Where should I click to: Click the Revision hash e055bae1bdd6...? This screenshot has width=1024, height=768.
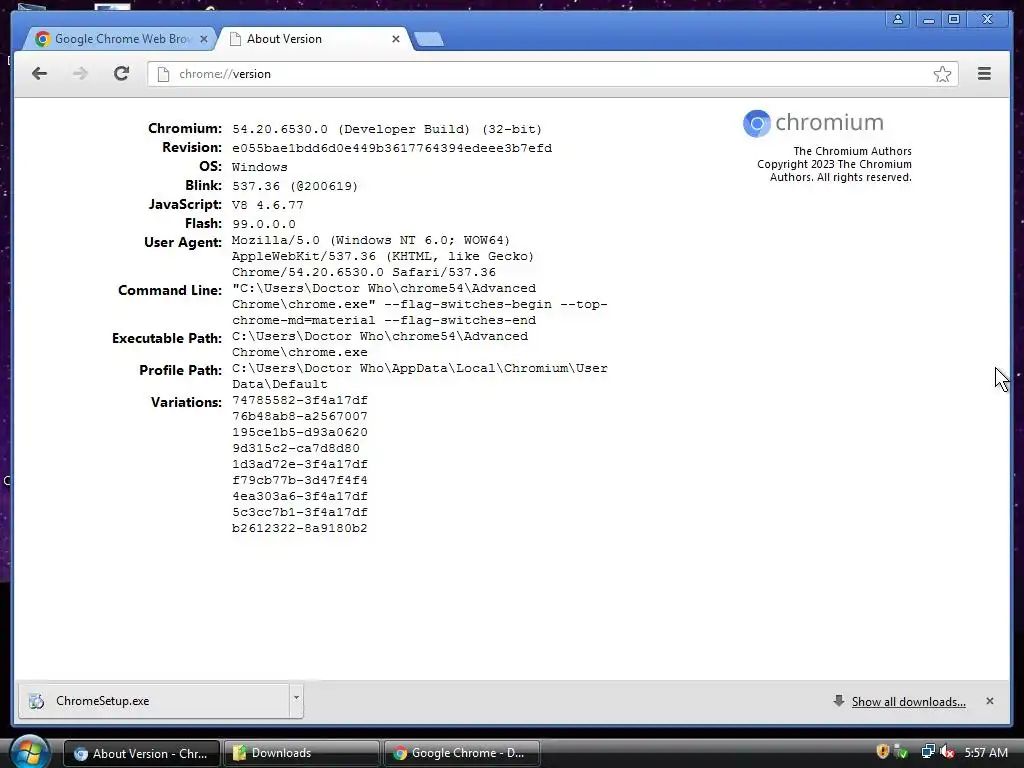392,148
